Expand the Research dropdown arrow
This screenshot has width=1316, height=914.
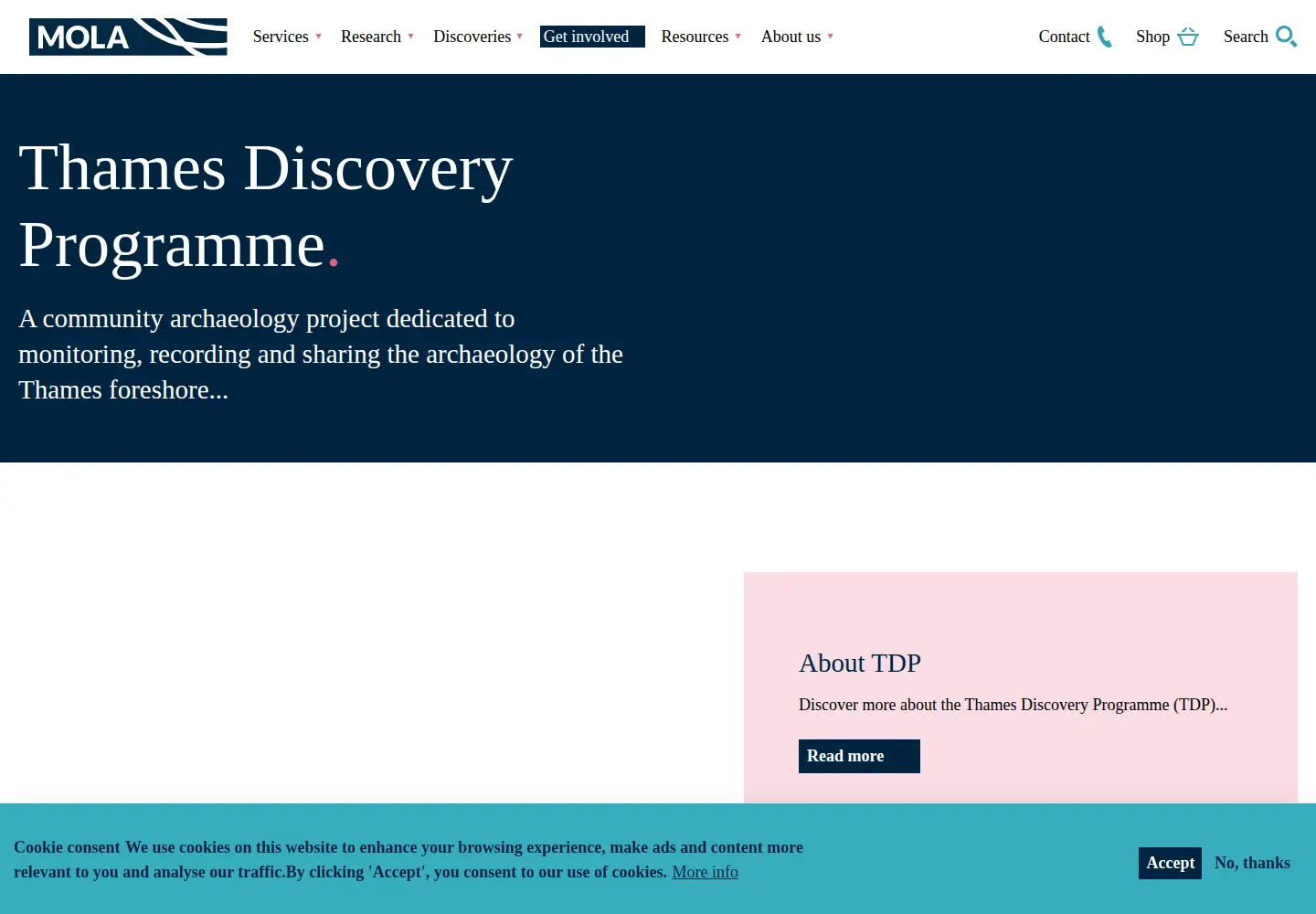click(x=411, y=37)
